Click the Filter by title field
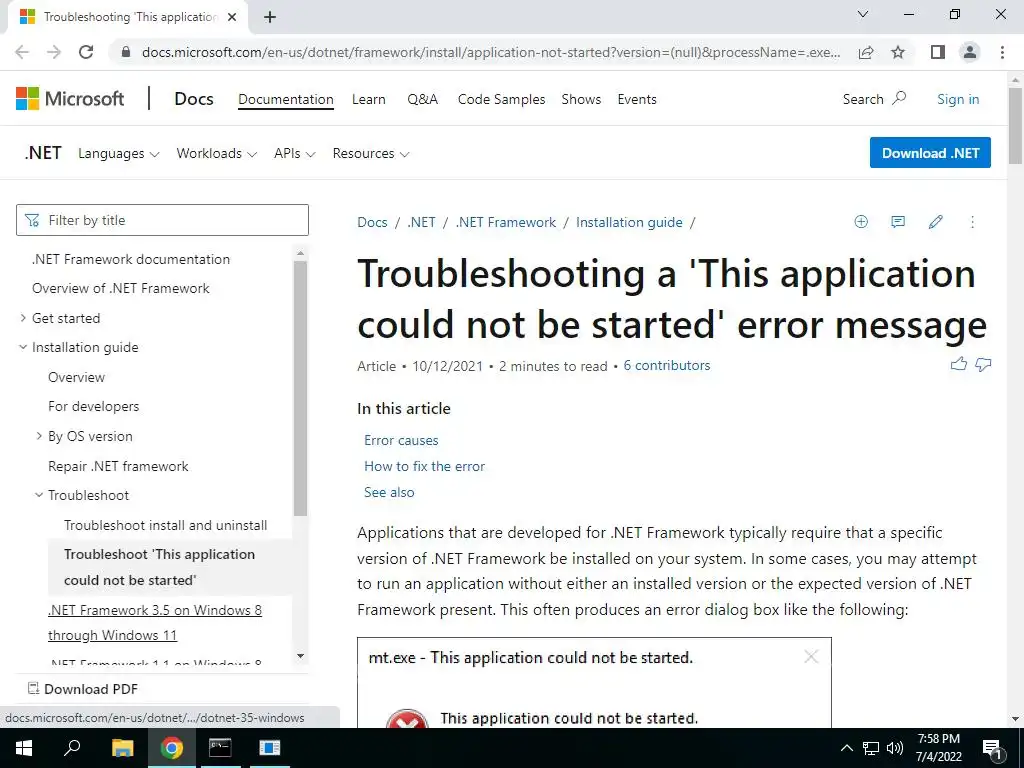Screen dimensions: 1024x768 pos(162,220)
